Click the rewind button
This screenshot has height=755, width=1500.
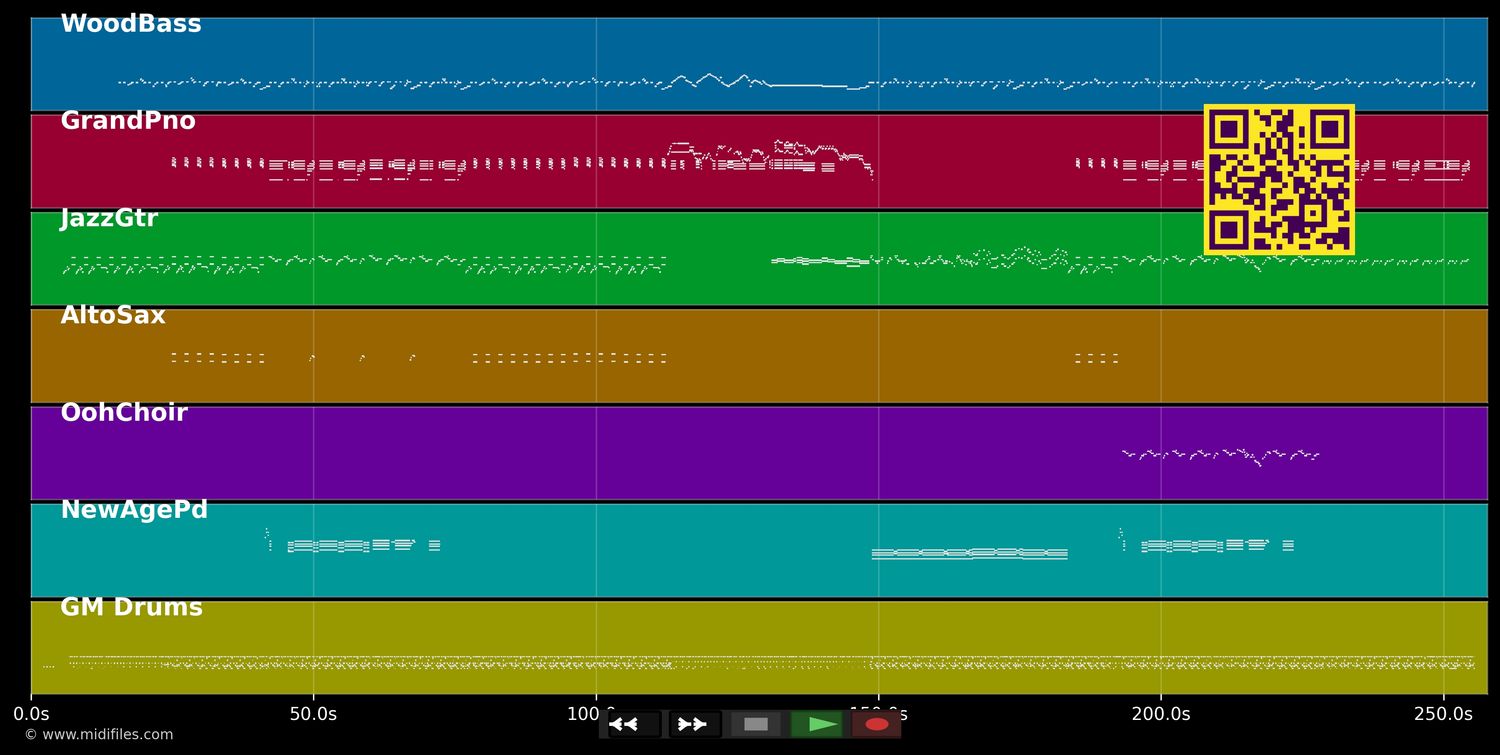pyautogui.click(x=634, y=724)
